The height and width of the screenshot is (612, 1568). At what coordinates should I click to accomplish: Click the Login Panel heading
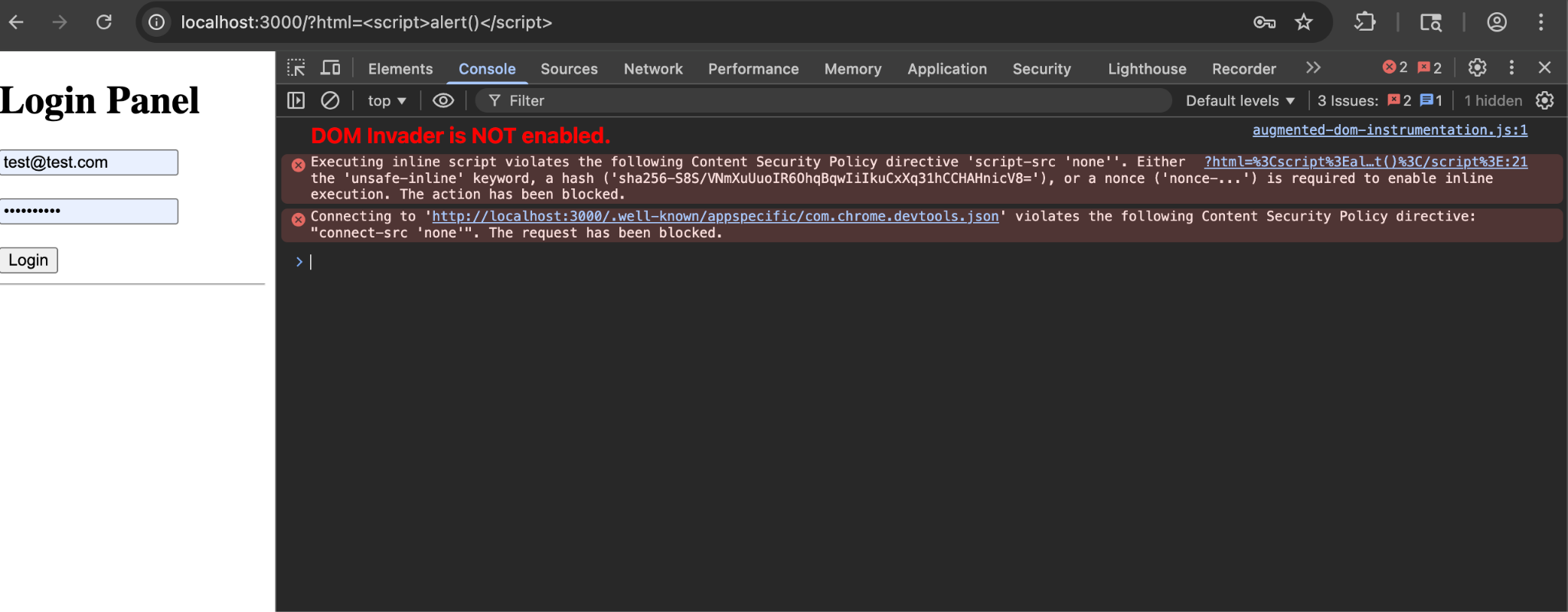click(100, 100)
